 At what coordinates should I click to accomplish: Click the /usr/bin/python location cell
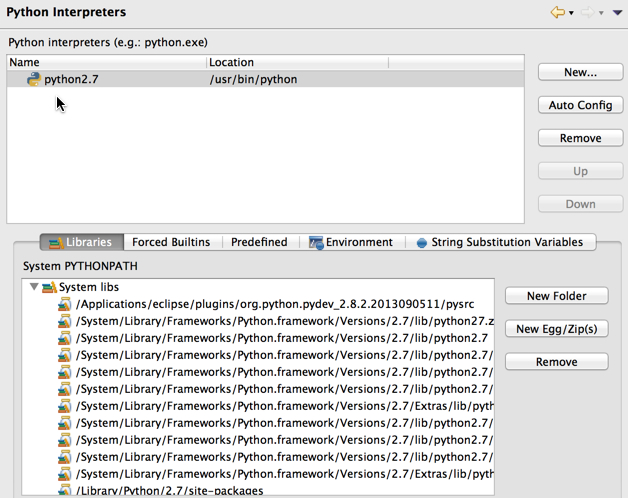pyautogui.click(x=253, y=79)
